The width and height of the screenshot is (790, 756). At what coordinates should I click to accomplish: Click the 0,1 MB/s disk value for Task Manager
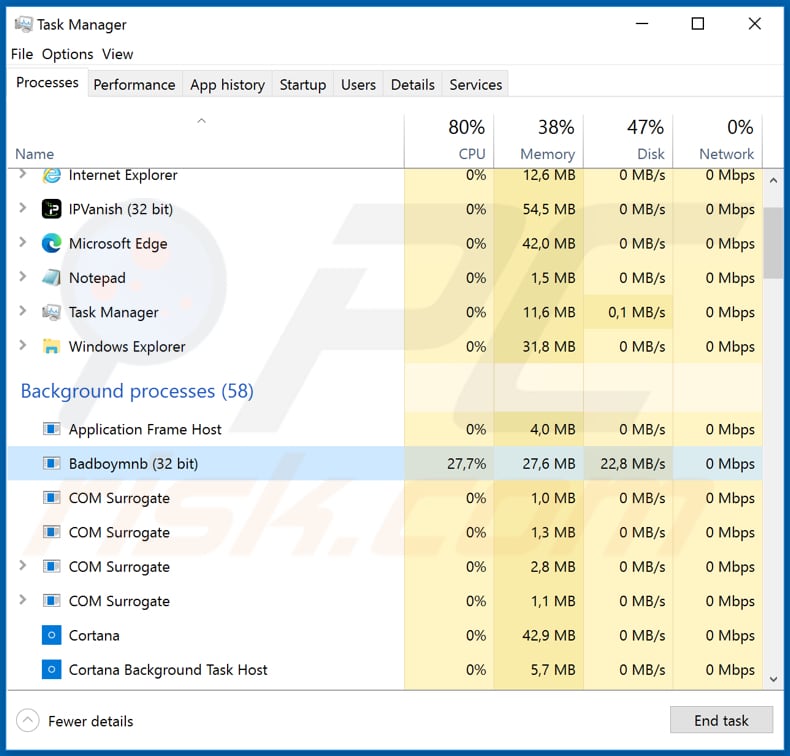click(x=636, y=312)
